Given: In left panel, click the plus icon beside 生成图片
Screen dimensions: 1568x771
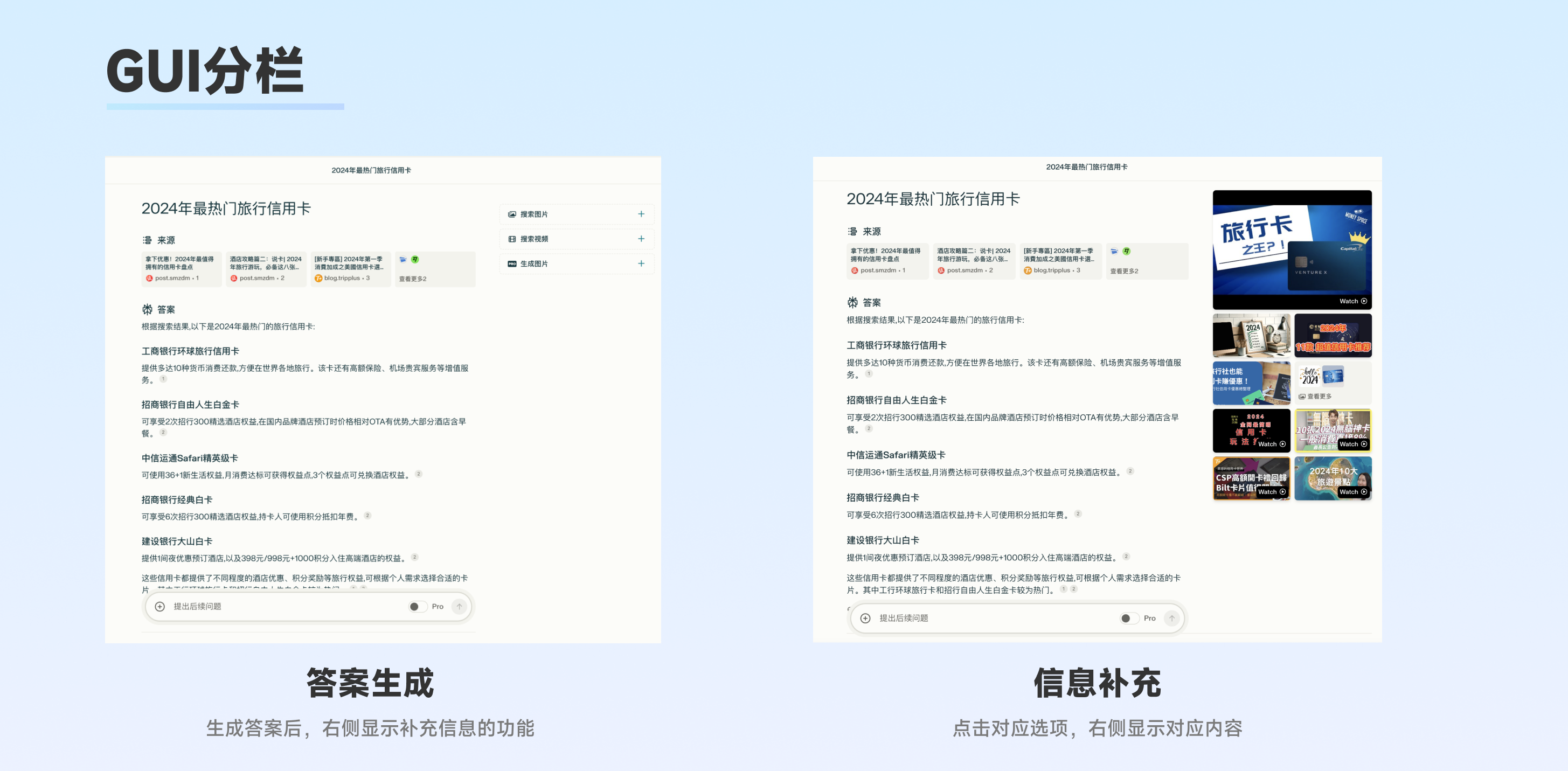Looking at the screenshot, I should point(641,263).
